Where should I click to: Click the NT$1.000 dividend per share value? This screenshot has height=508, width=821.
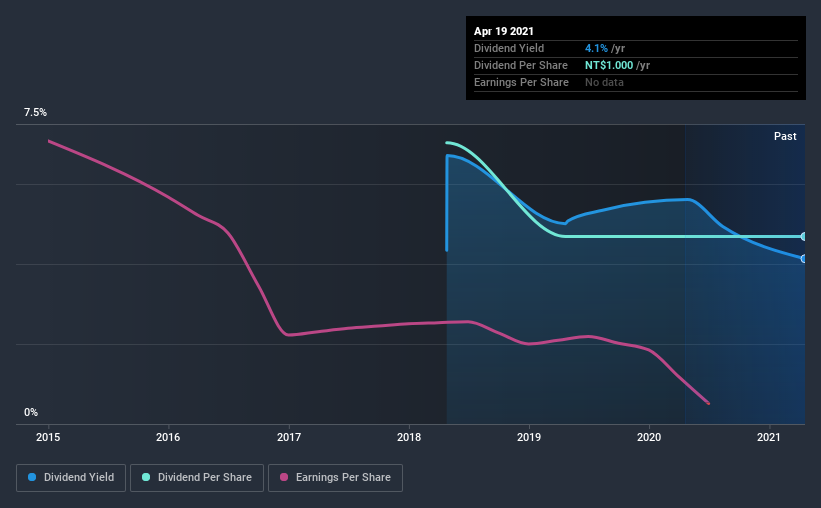pos(609,65)
